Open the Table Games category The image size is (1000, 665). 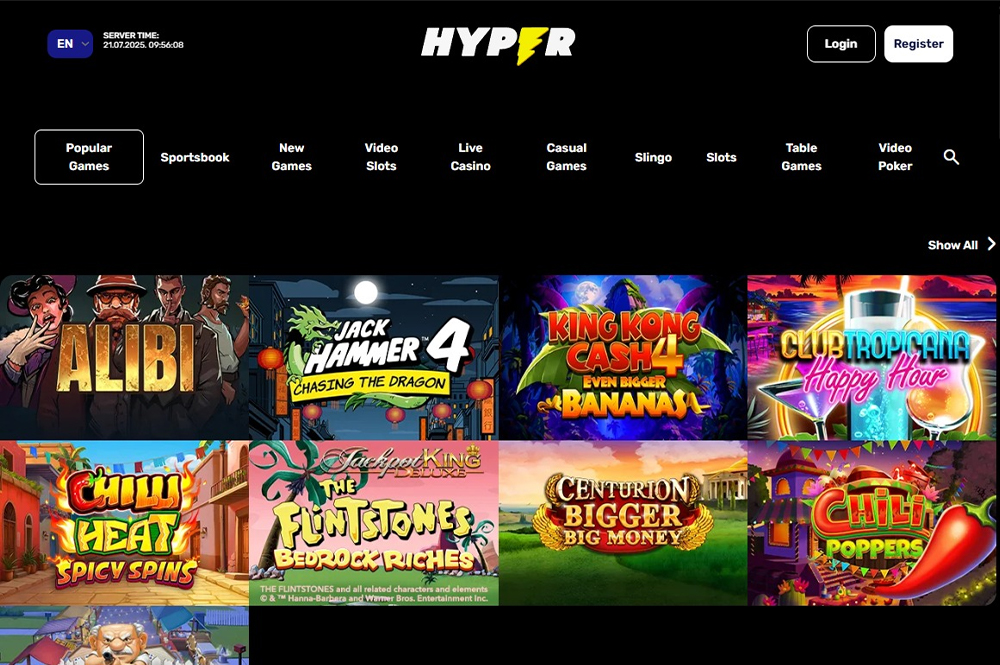click(801, 157)
